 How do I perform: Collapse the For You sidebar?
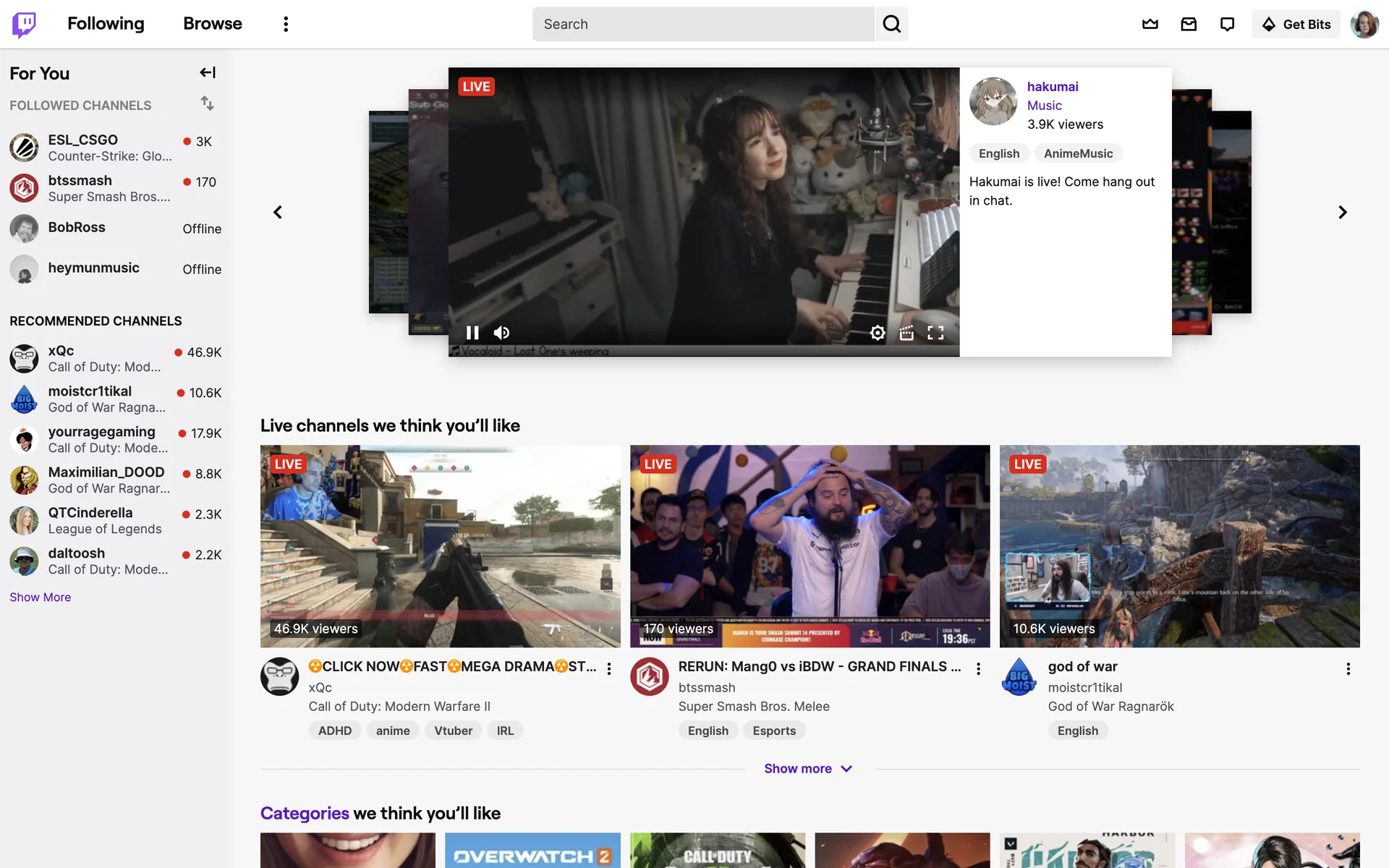coord(208,72)
